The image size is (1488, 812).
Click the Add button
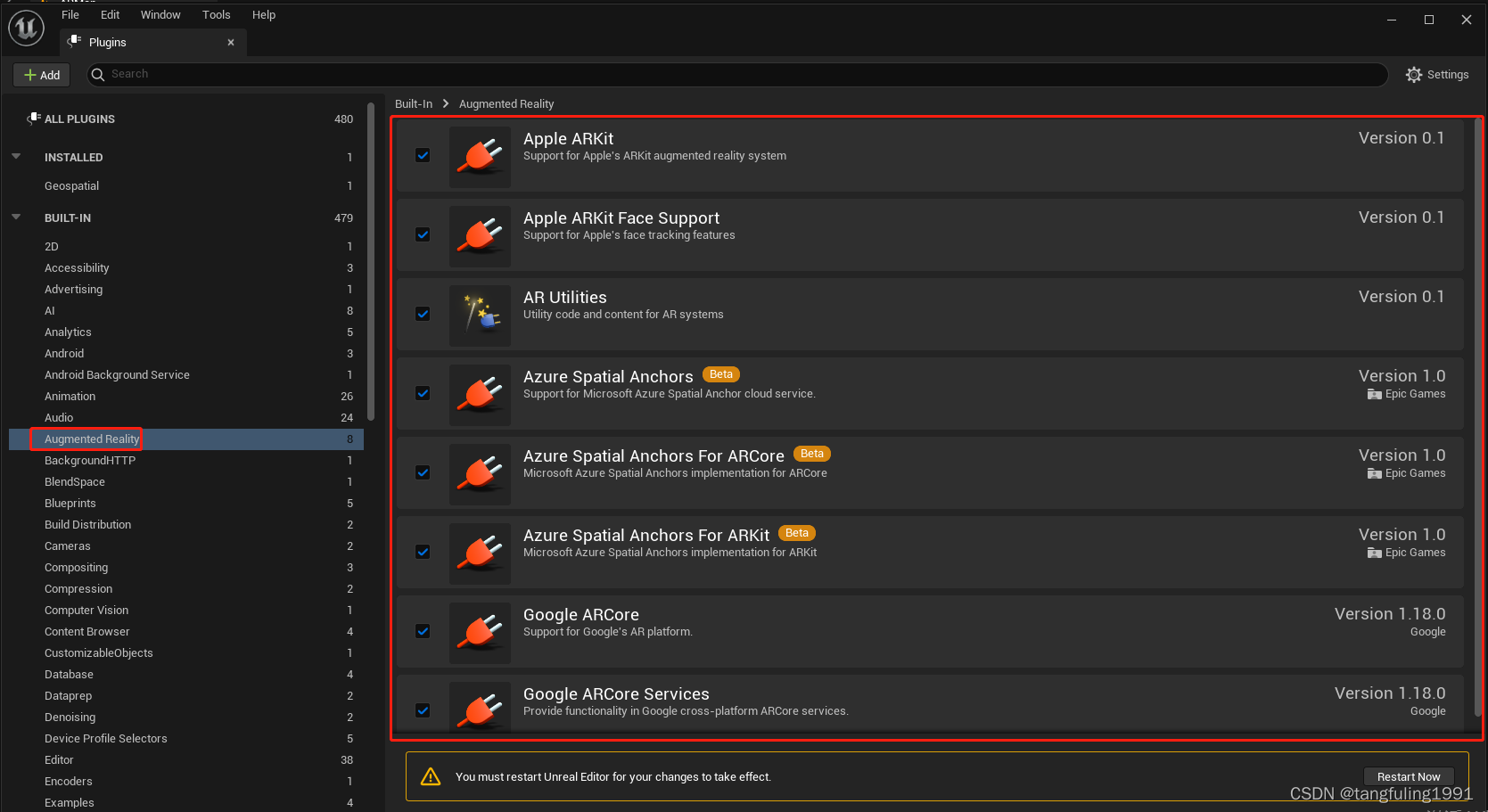click(42, 75)
